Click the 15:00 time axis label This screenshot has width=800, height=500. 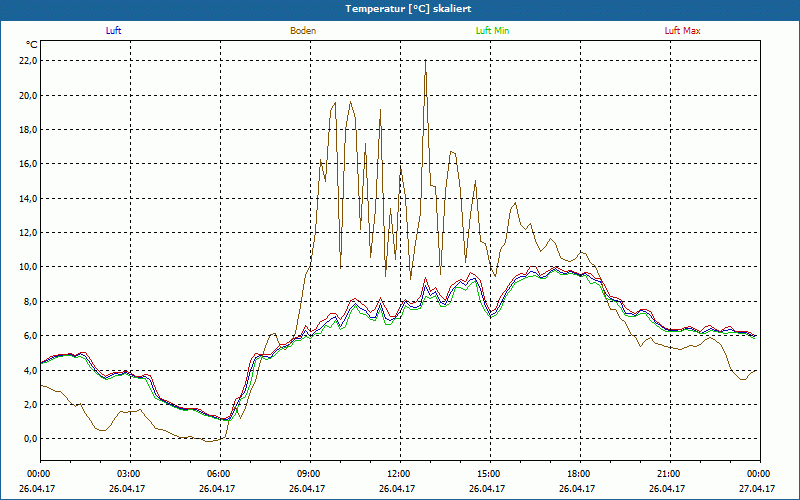488,474
